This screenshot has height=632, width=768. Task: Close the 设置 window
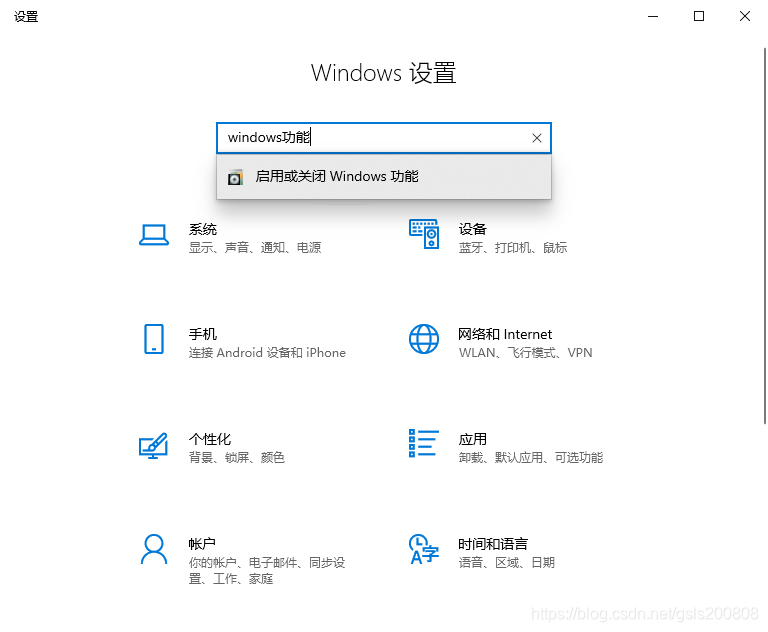[x=745, y=16]
